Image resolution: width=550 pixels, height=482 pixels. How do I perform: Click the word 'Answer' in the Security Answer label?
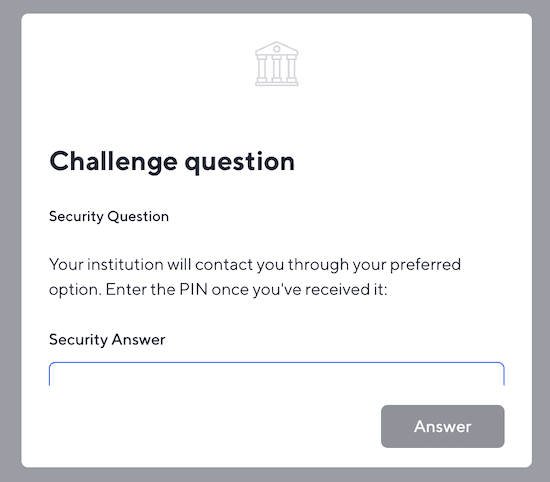139,340
